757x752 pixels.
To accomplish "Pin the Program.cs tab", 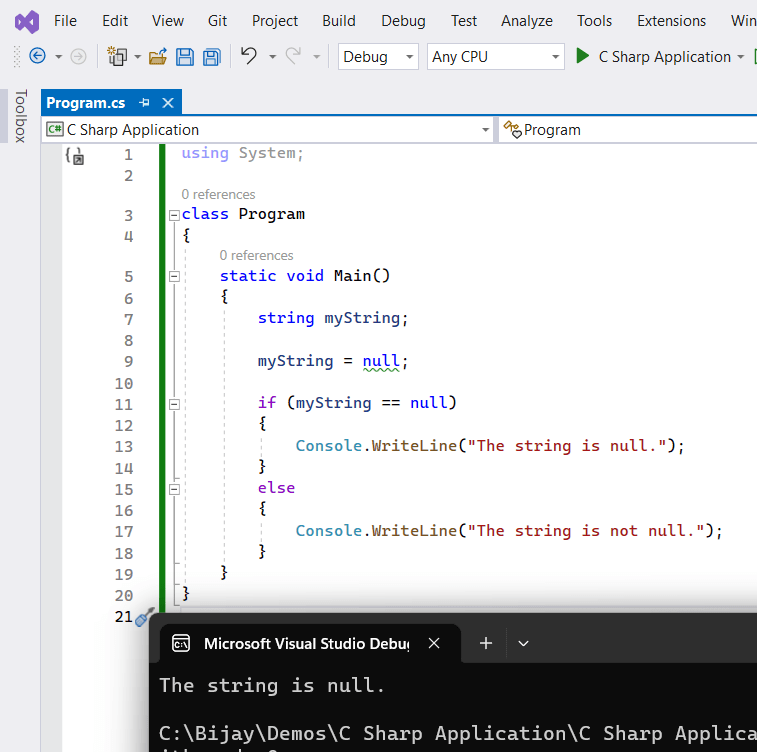I will coord(144,103).
